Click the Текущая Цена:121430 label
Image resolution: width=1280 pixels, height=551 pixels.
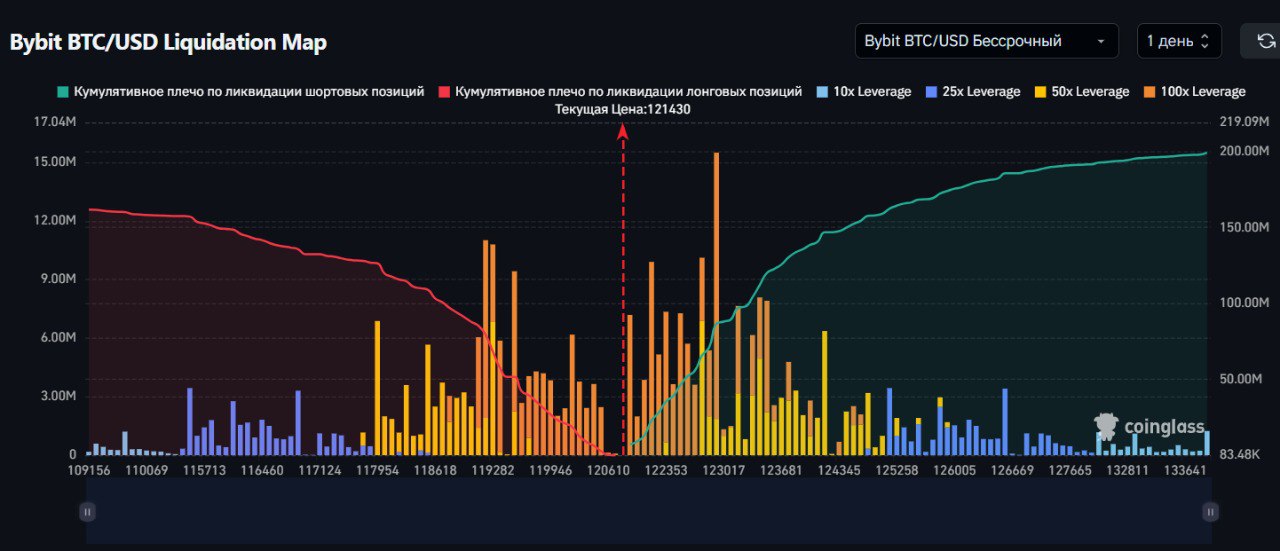click(623, 109)
